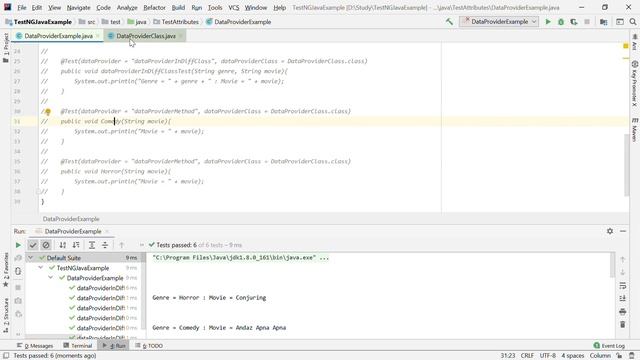Open UTF-8 encoding selector

pyautogui.click(x=548, y=356)
